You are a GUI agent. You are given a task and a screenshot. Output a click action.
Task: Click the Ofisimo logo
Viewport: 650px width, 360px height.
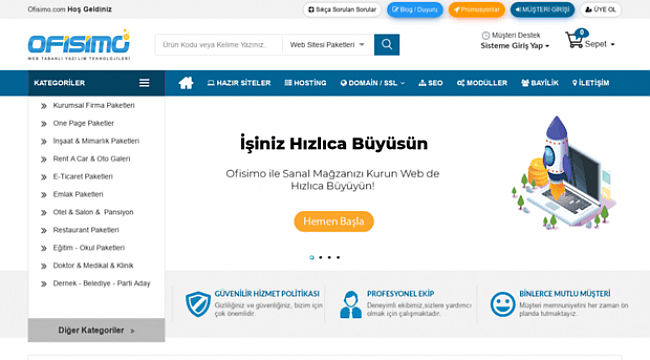(x=79, y=45)
